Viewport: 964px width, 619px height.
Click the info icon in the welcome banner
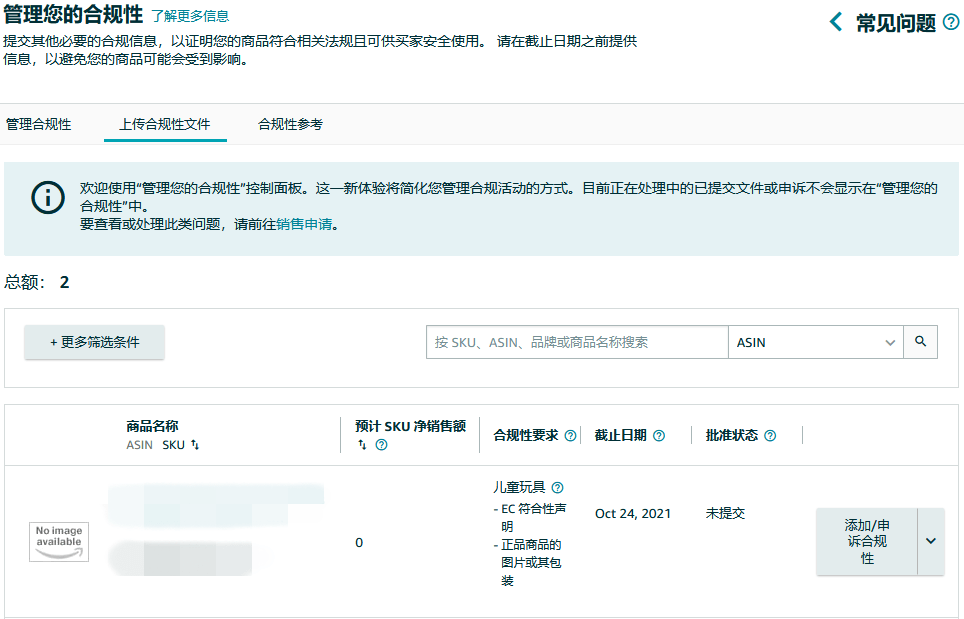[x=47, y=197]
